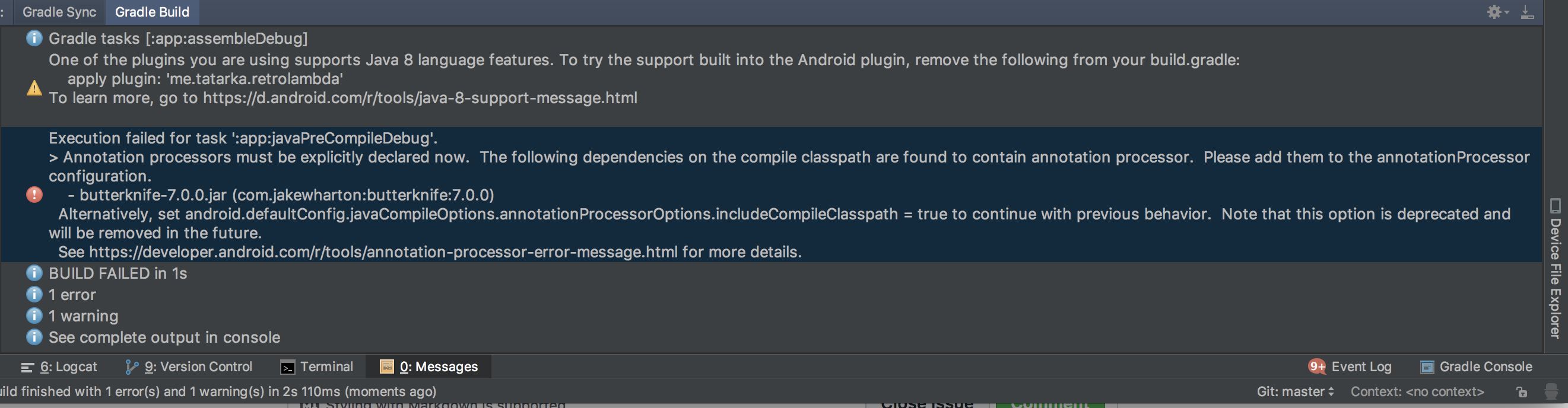
Task: Select the BUILD FAILED in 1s line
Action: [118, 273]
